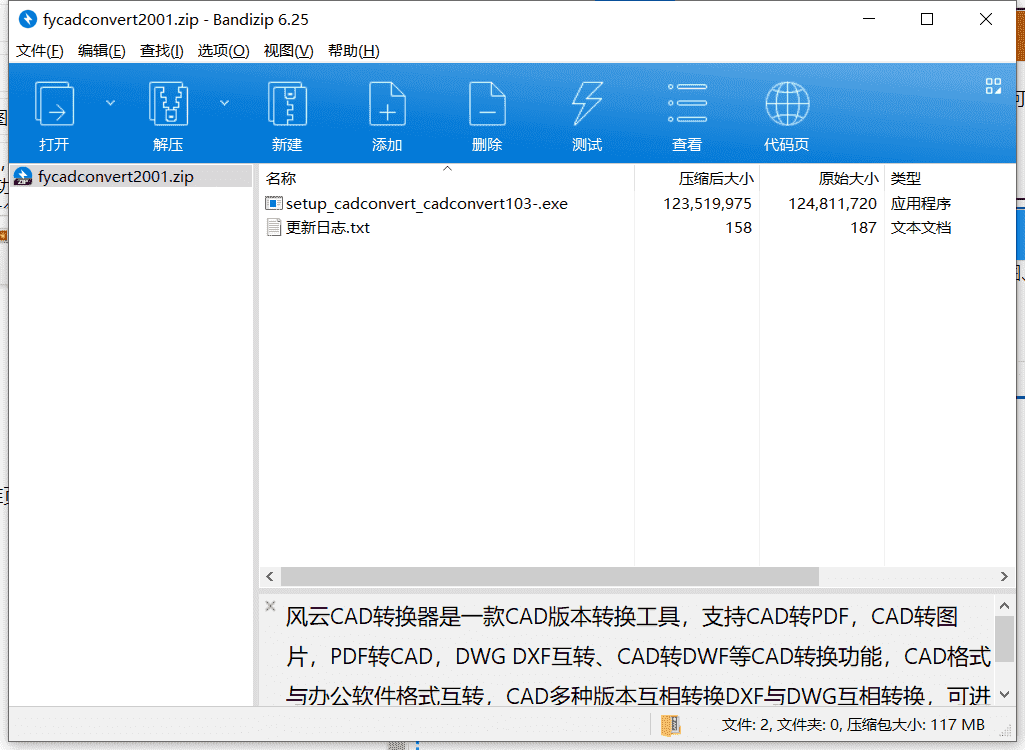1025x750 pixels.
Task: Click the View (查看) list icon
Action: pos(687,103)
